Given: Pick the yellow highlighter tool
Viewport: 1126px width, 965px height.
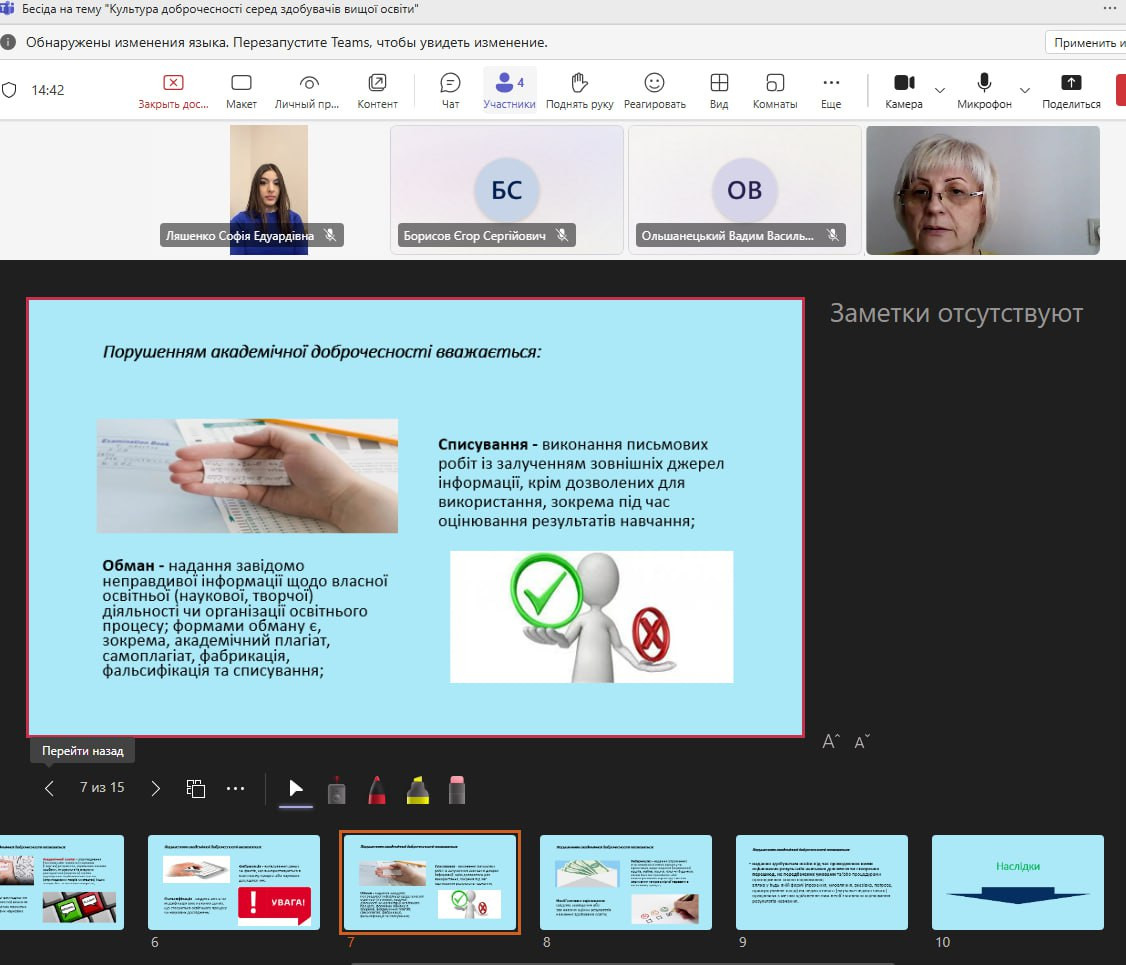Looking at the screenshot, I should point(418,789).
